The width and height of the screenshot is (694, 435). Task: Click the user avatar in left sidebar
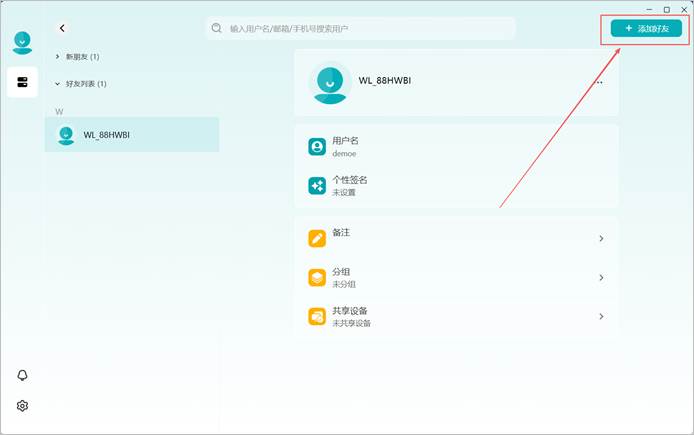coord(22,43)
